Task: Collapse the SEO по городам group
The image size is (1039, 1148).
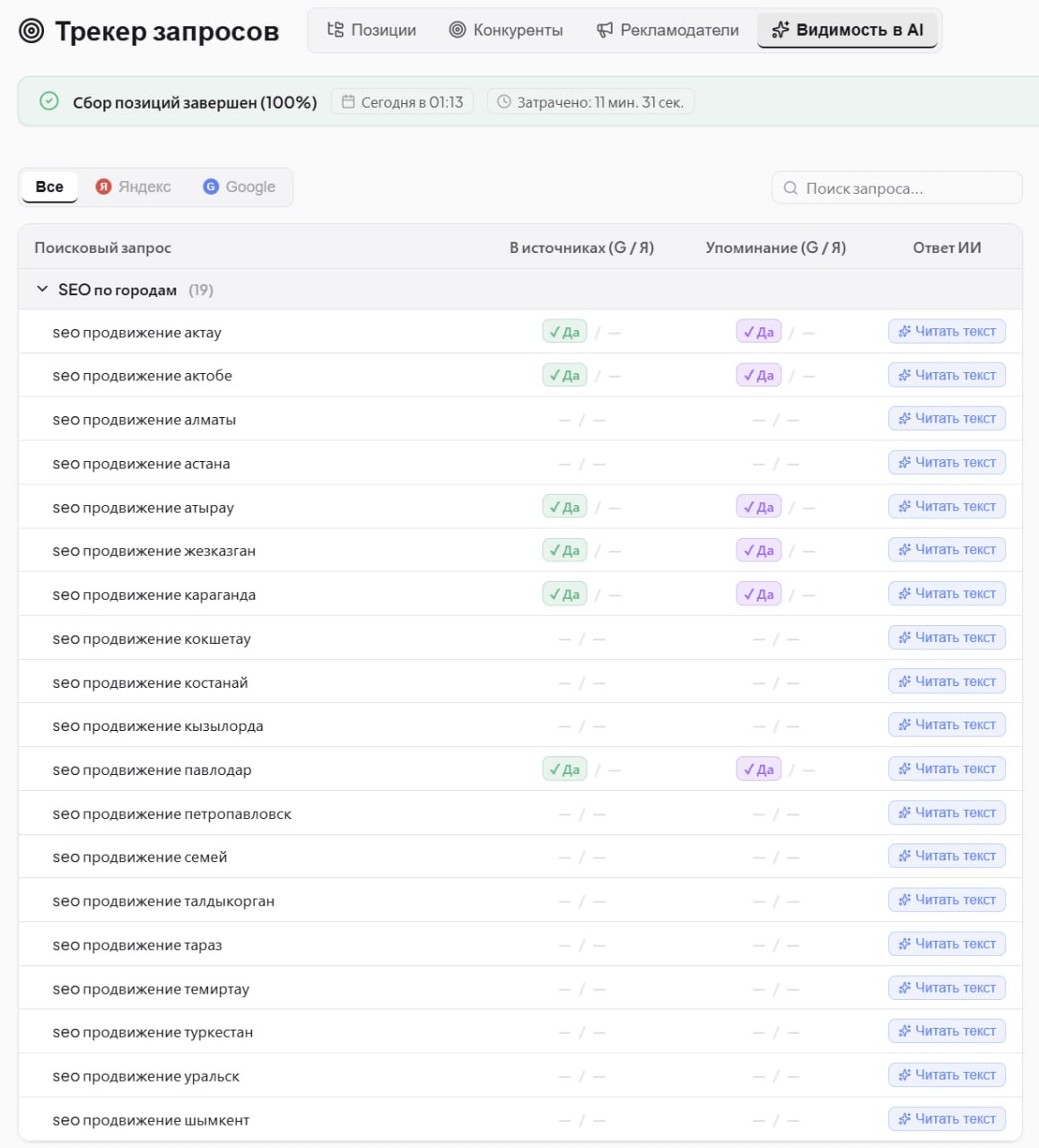Action: 42,289
